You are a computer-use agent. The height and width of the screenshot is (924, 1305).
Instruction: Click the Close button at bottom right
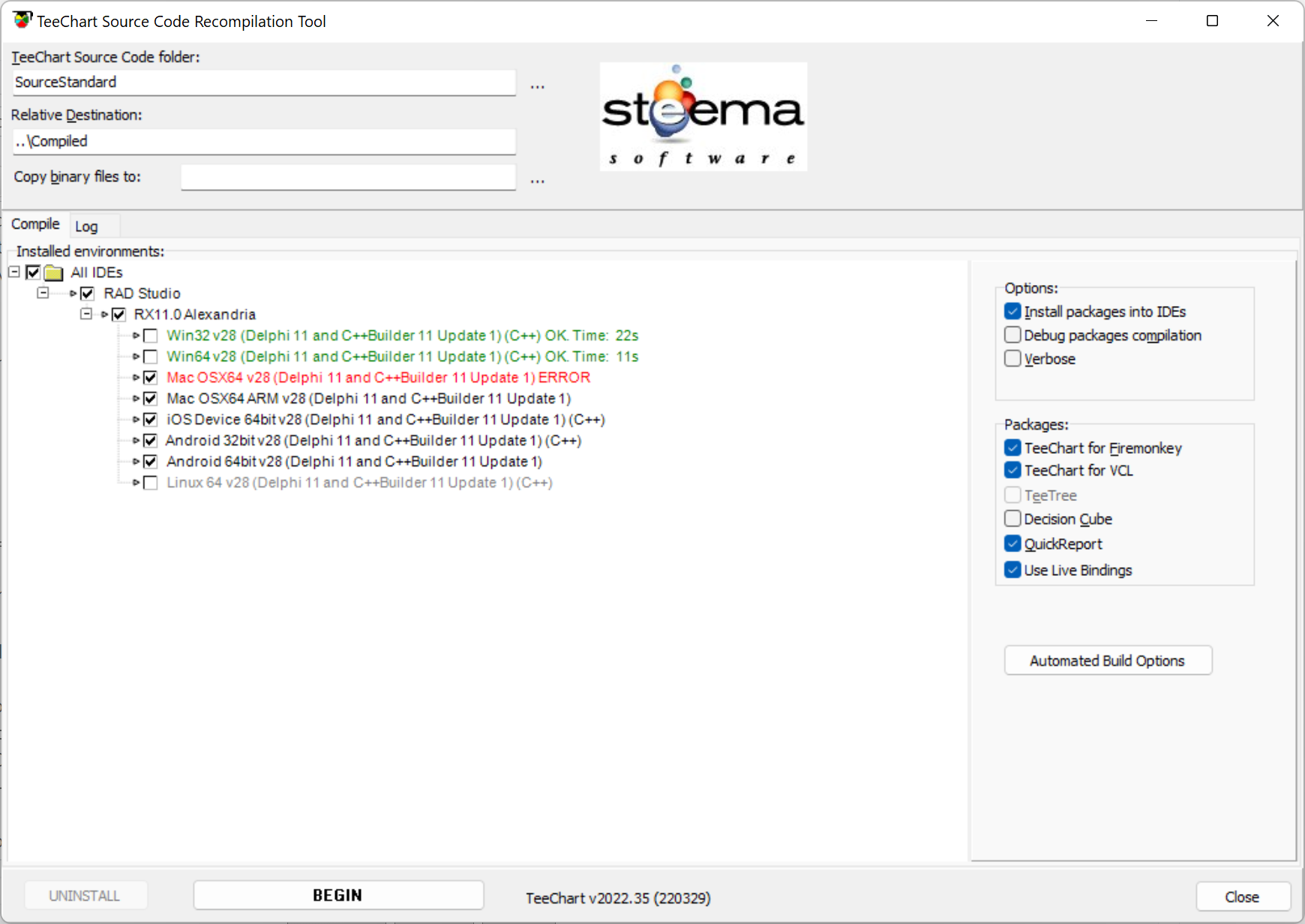pos(1243,897)
